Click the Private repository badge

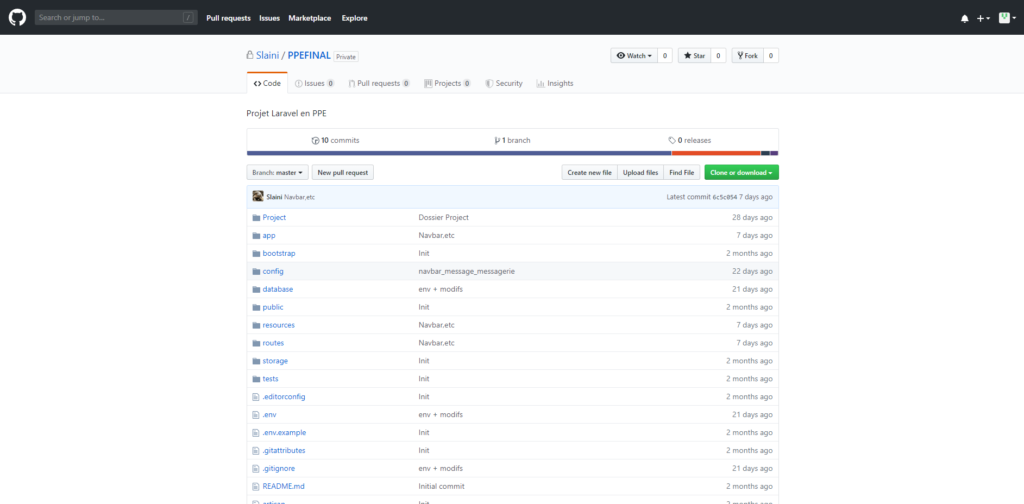point(346,57)
